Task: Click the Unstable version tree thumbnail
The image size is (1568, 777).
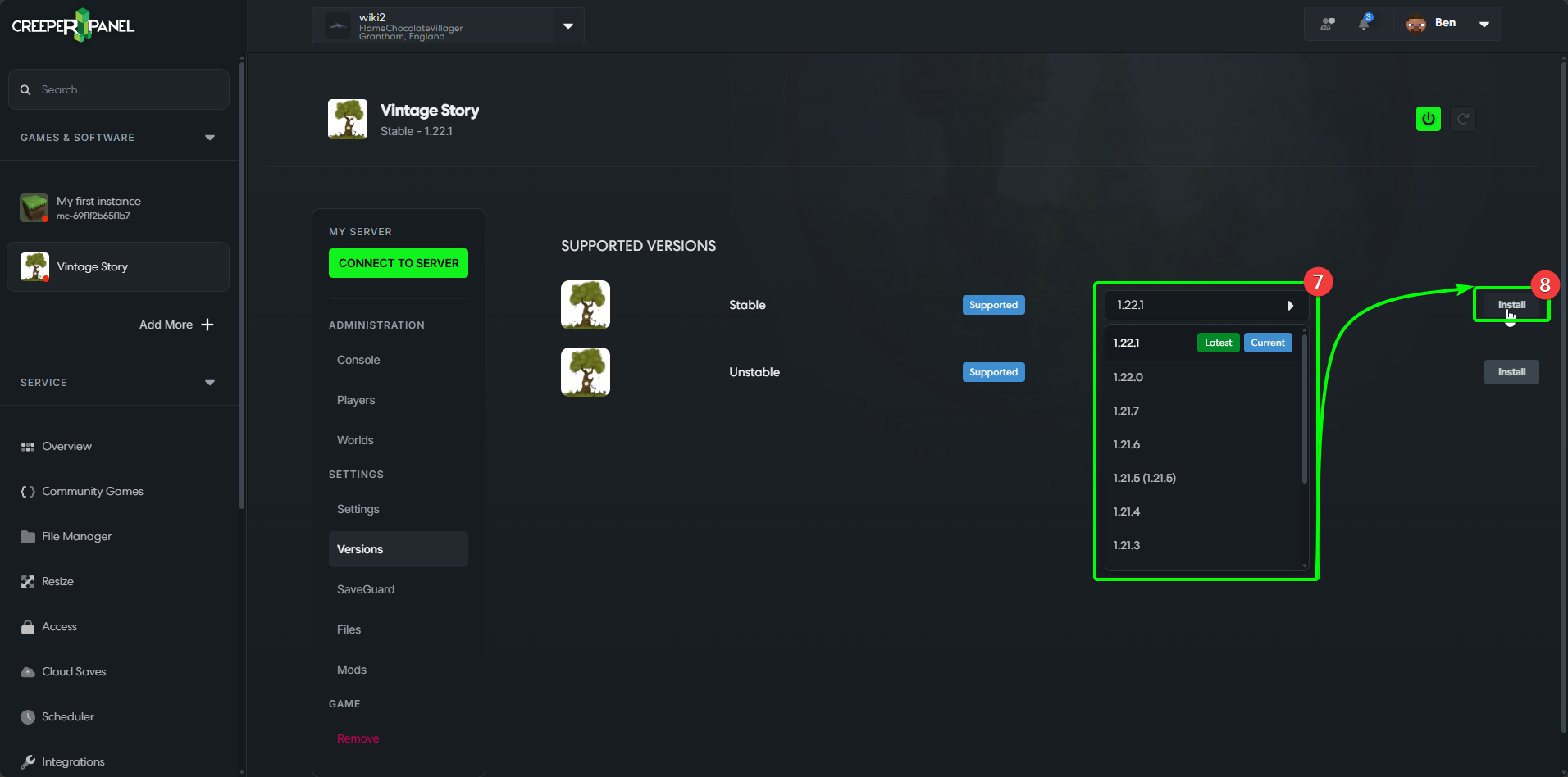Action: (586, 372)
